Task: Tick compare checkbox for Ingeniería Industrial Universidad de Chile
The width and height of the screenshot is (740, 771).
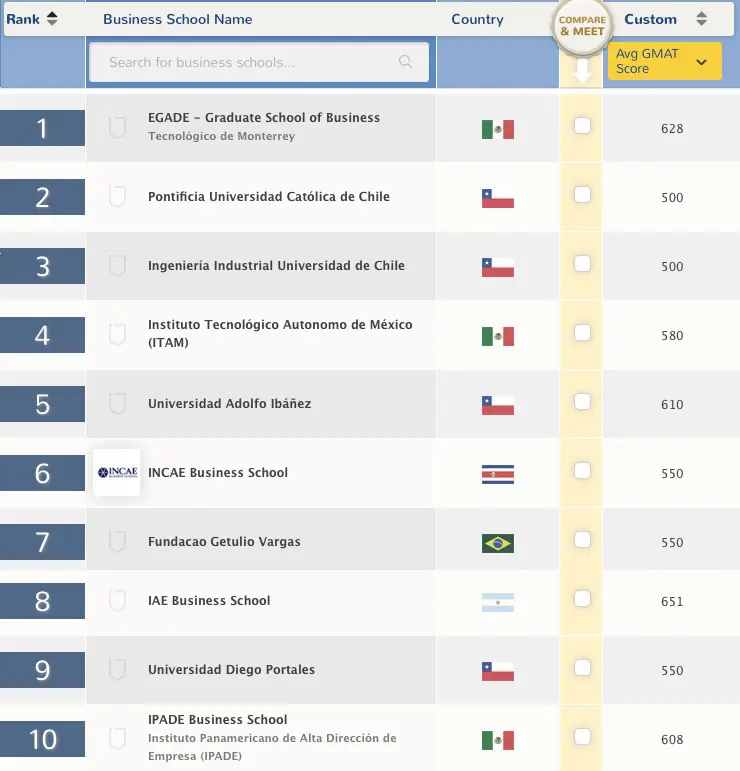Action: [582, 264]
